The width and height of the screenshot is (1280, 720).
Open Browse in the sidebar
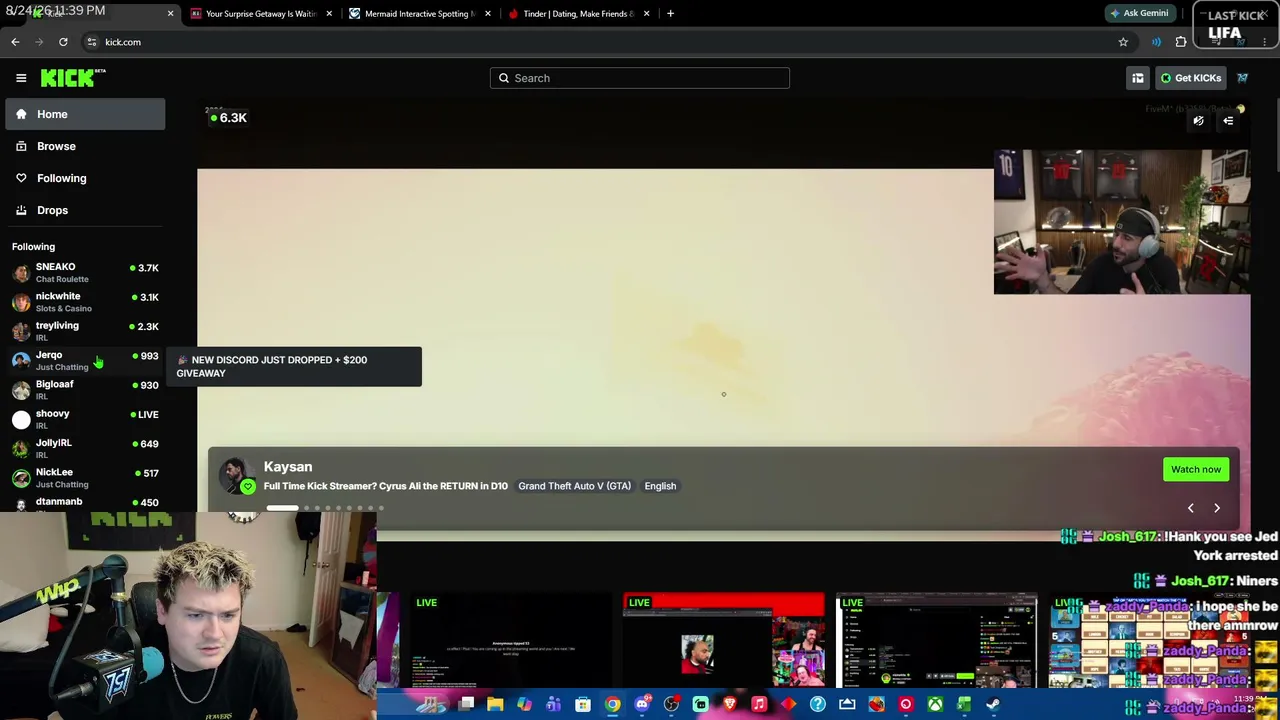coord(85,146)
